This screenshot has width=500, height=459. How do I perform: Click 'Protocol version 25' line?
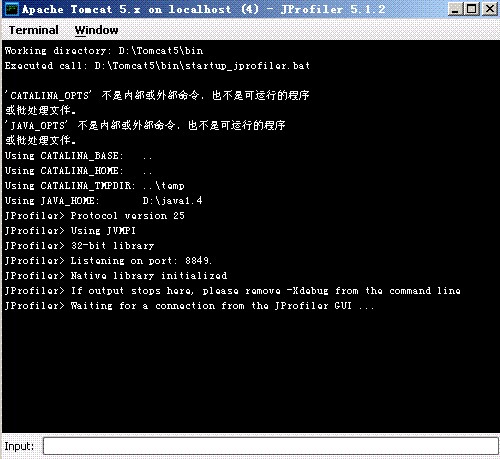coord(95,216)
